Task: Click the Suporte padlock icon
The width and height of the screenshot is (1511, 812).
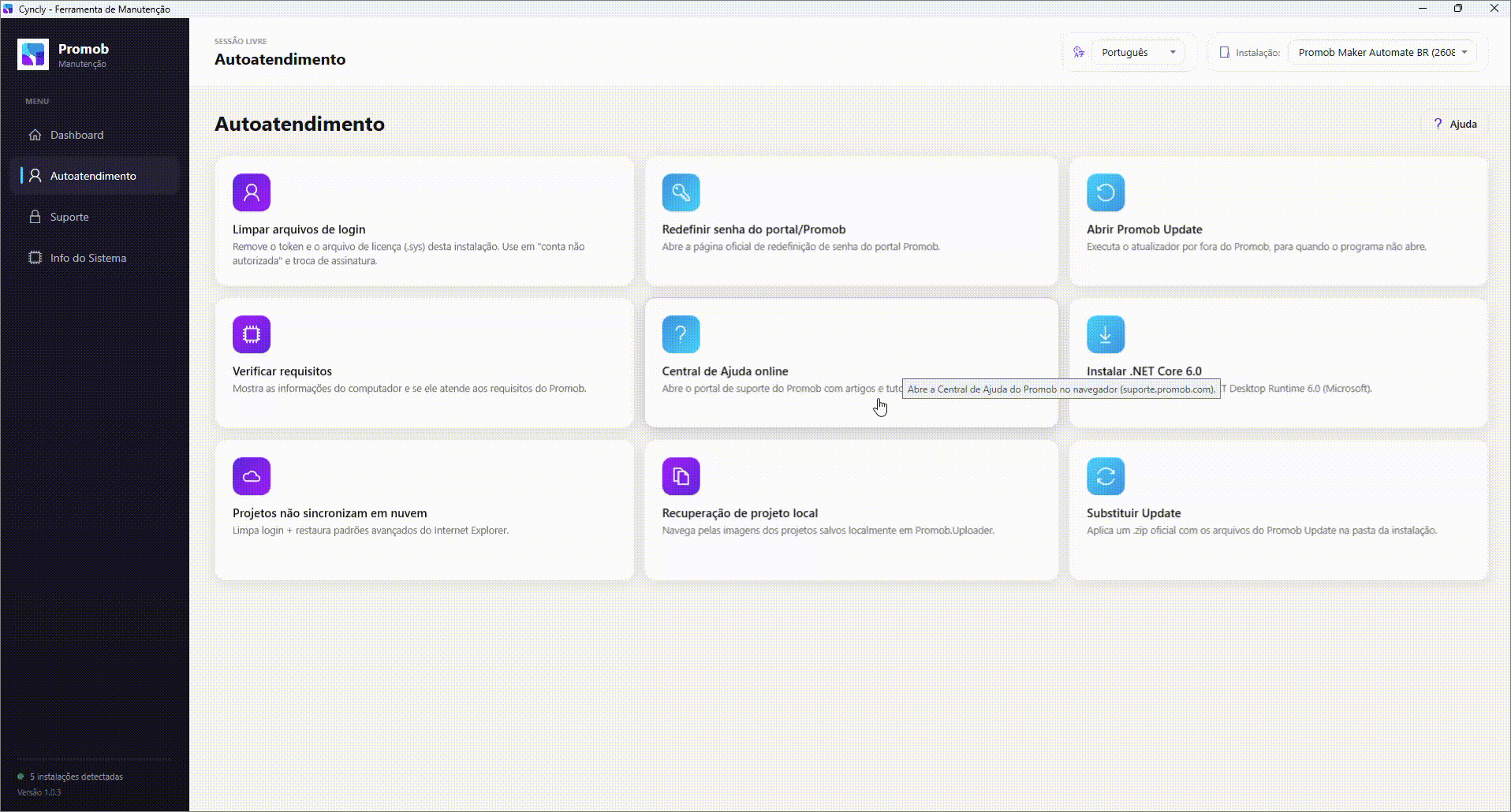Action: pyautogui.click(x=35, y=217)
